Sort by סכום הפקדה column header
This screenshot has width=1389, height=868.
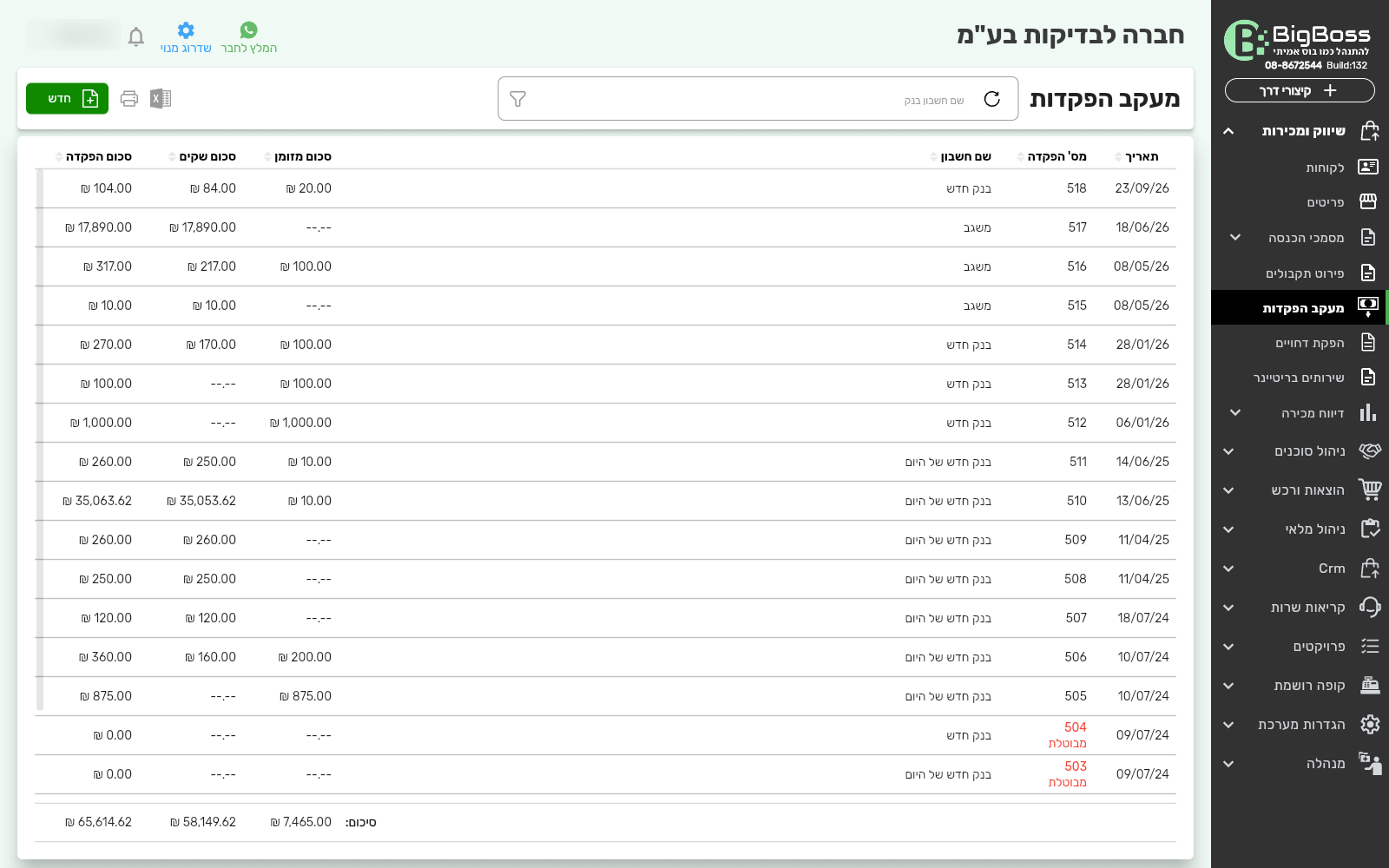93,157
